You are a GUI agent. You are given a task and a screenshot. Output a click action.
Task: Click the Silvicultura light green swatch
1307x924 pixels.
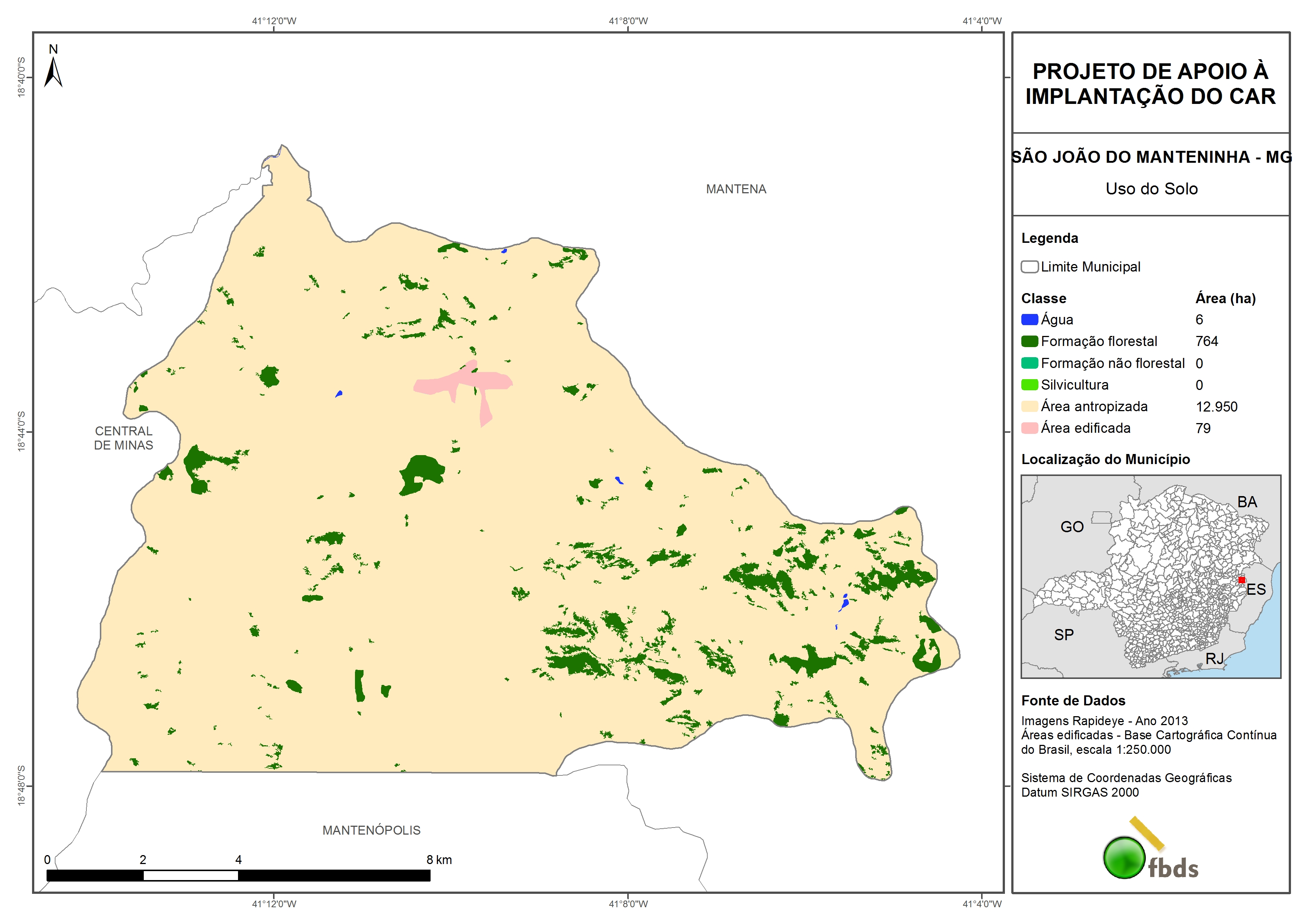(x=1029, y=385)
